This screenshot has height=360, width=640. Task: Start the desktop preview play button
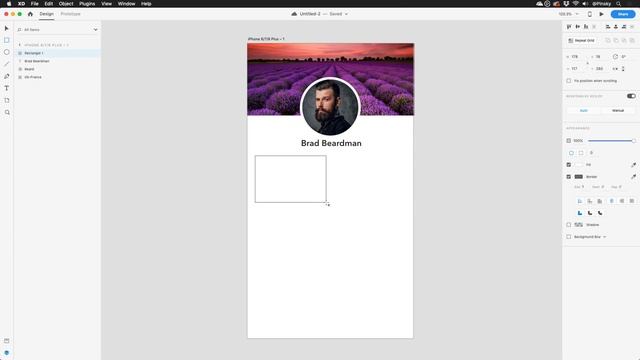[x=601, y=14]
